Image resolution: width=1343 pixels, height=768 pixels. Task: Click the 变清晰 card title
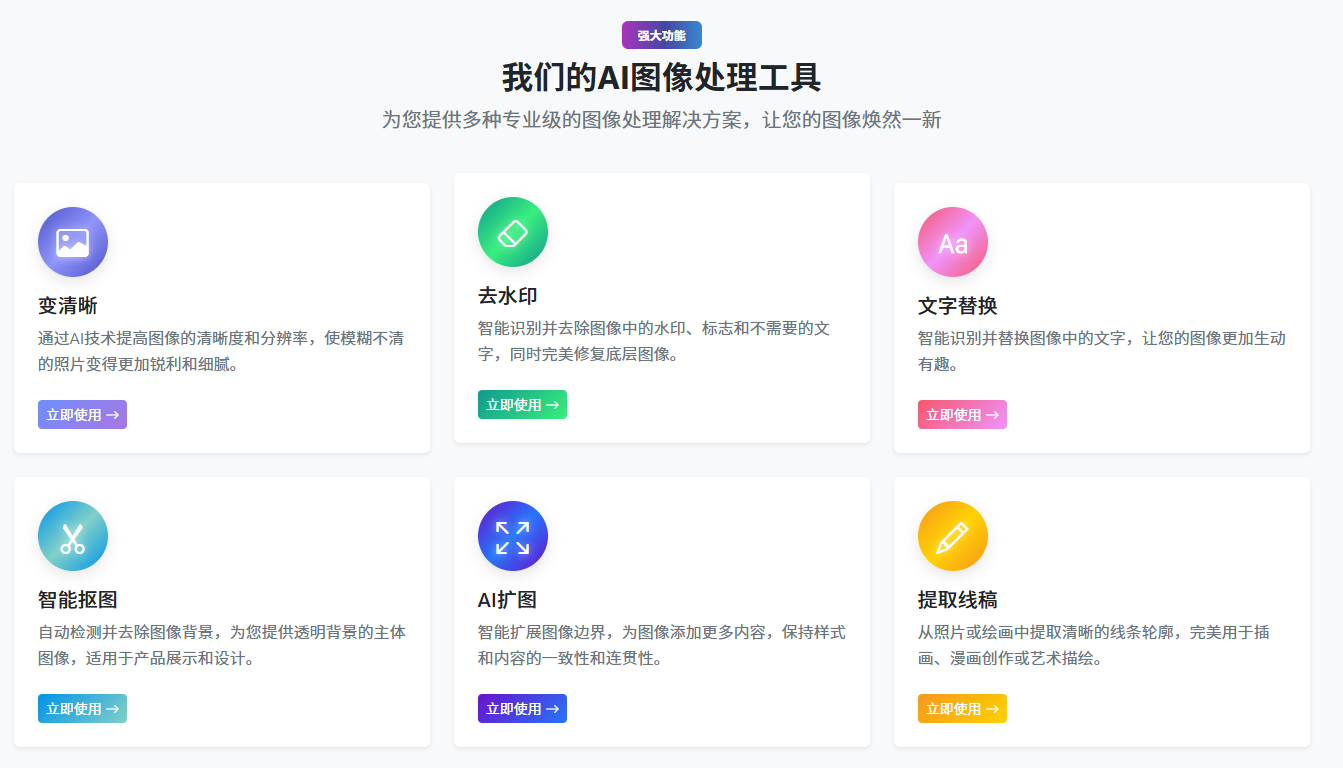pyautogui.click(x=68, y=306)
